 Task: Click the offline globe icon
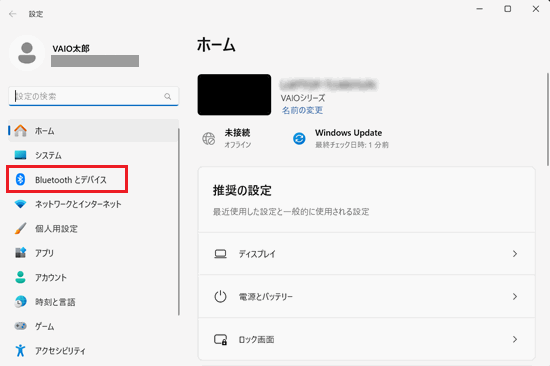coord(209,139)
